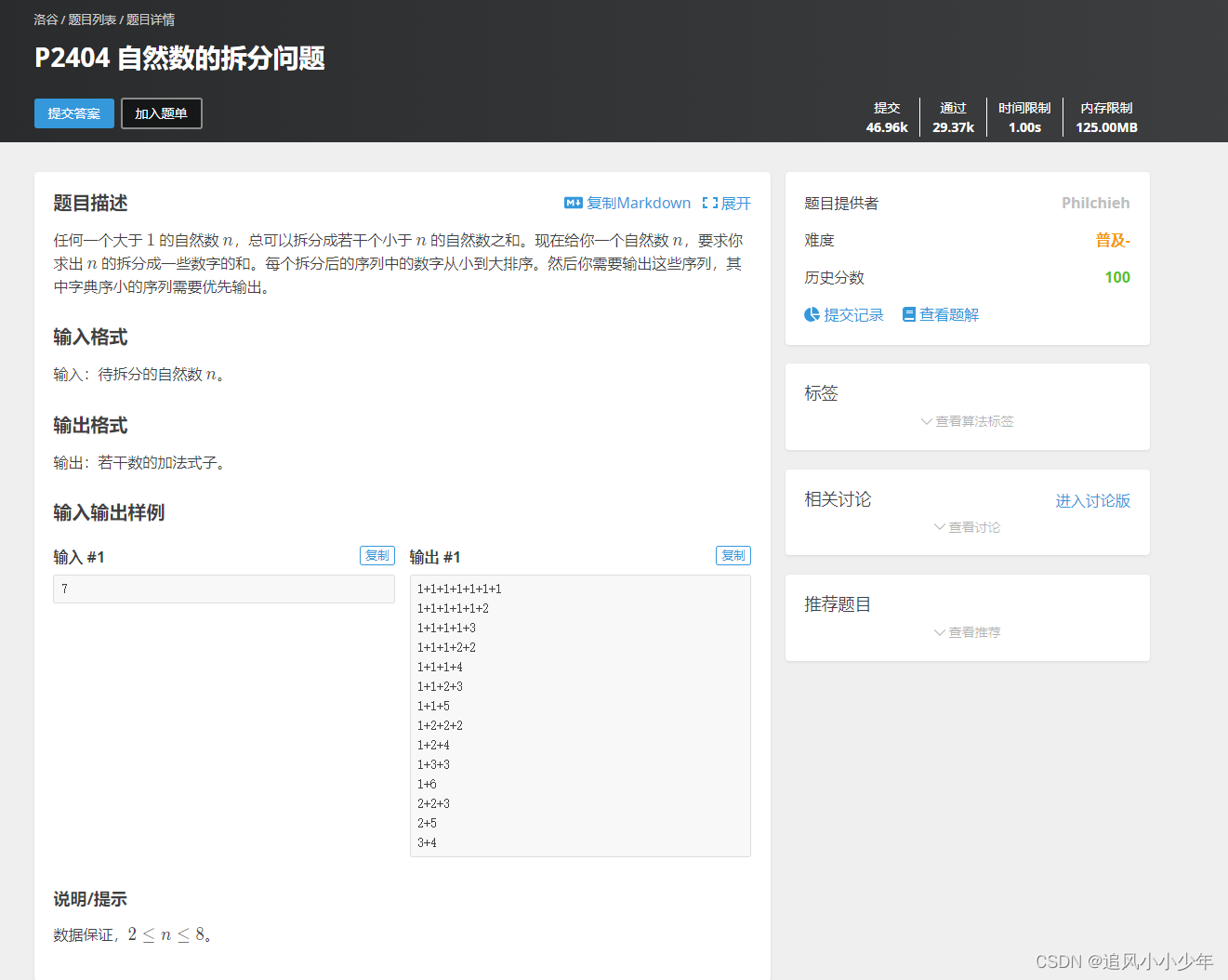
Task: Click the pie chart icon beside 提交记录
Action: click(x=812, y=315)
